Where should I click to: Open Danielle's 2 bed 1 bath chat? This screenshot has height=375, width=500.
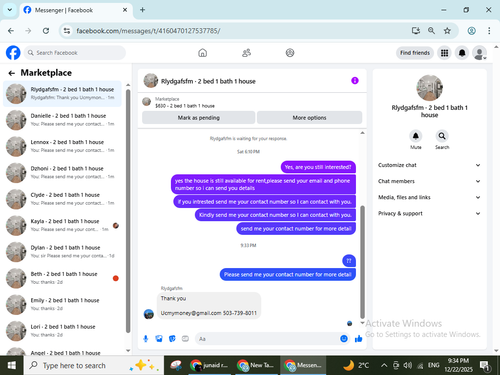click(62, 120)
